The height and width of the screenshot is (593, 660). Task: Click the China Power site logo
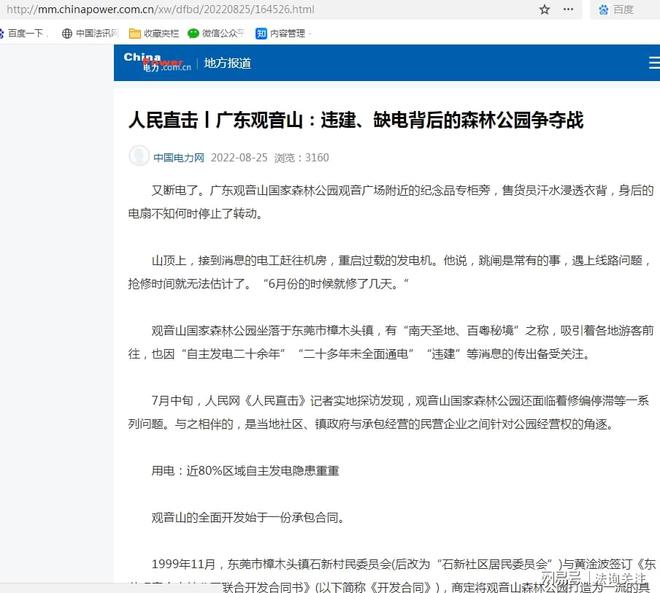click(155, 62)
